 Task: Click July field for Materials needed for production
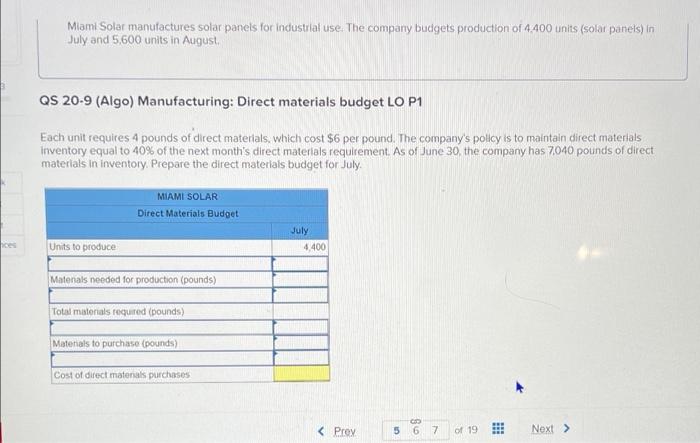coord(300,280)
